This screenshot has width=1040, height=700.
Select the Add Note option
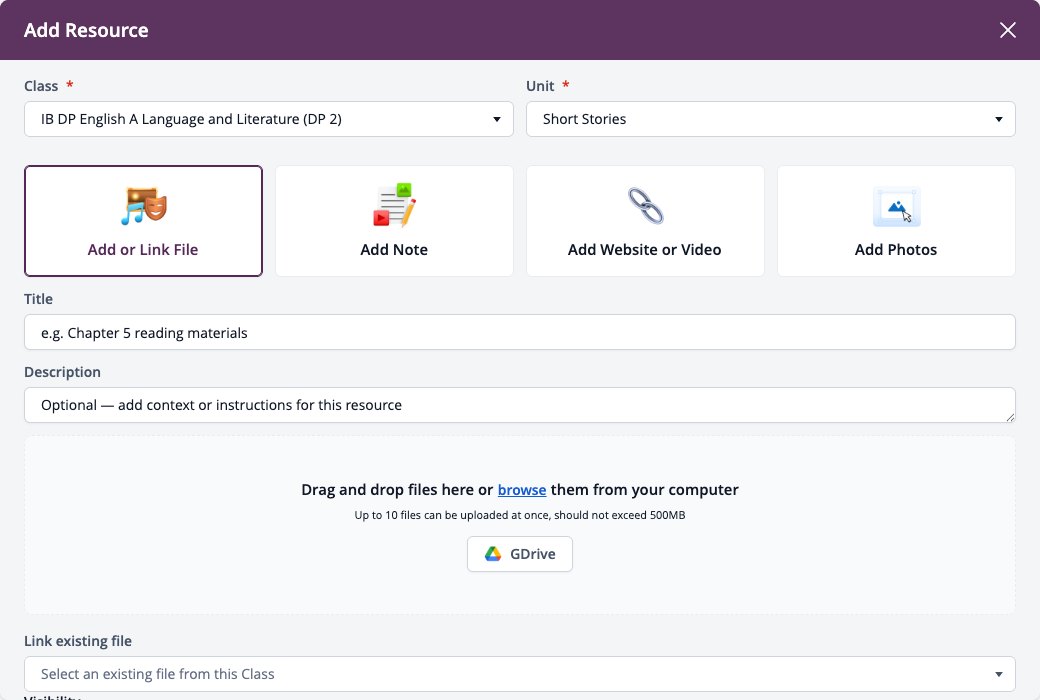394,221
